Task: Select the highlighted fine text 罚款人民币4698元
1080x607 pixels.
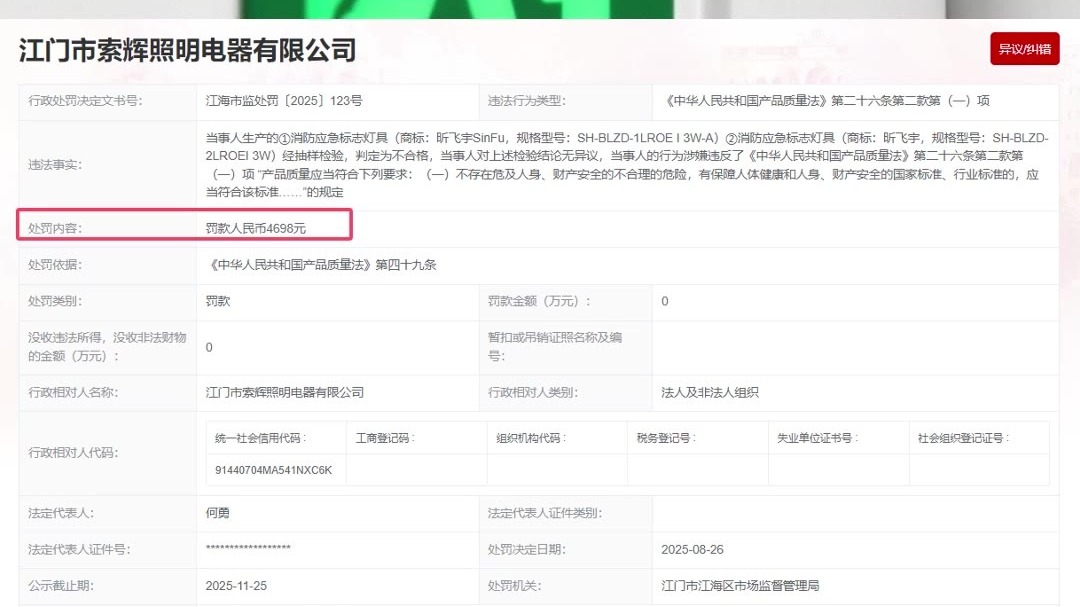Action: point(256,228)
